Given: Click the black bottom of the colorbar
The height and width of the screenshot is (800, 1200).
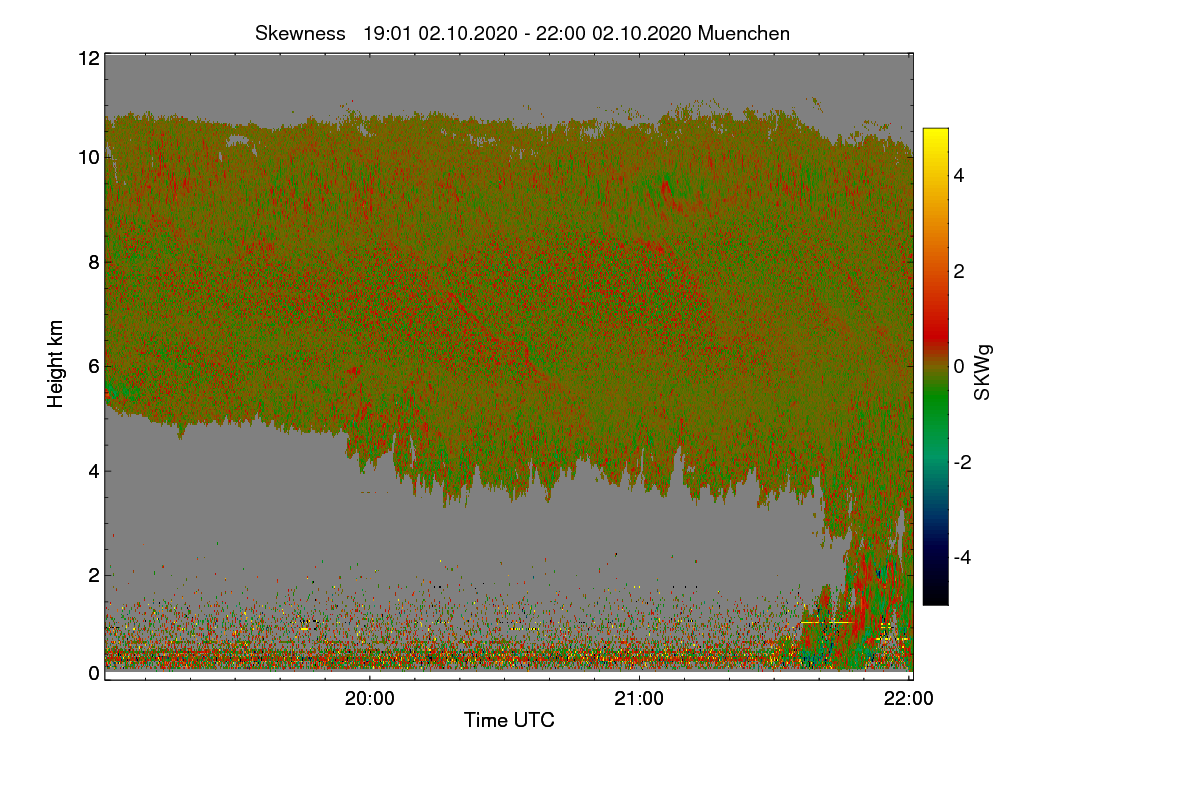Looking at the screenshot, I should pyautogui.click(x=935, y=595).
